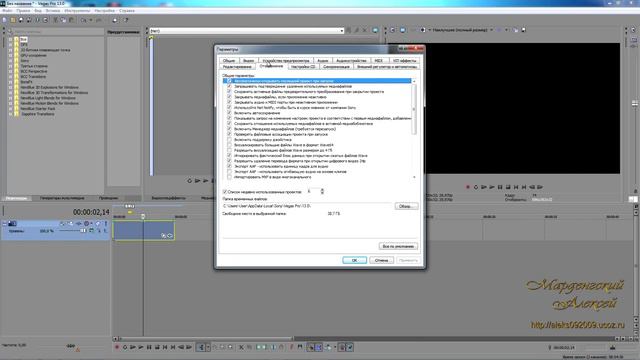The image size is (640, 360).
Task: Open the Видеоэффекты panel tab
Action: click(x=169, y=198)
